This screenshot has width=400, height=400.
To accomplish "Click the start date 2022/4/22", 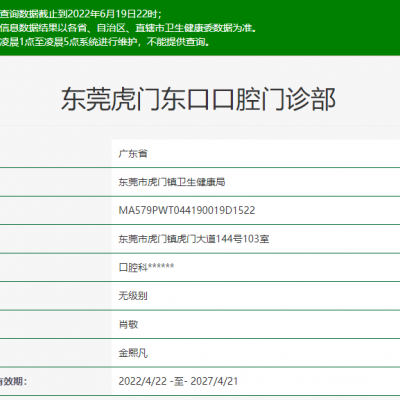I will (142, 381).
